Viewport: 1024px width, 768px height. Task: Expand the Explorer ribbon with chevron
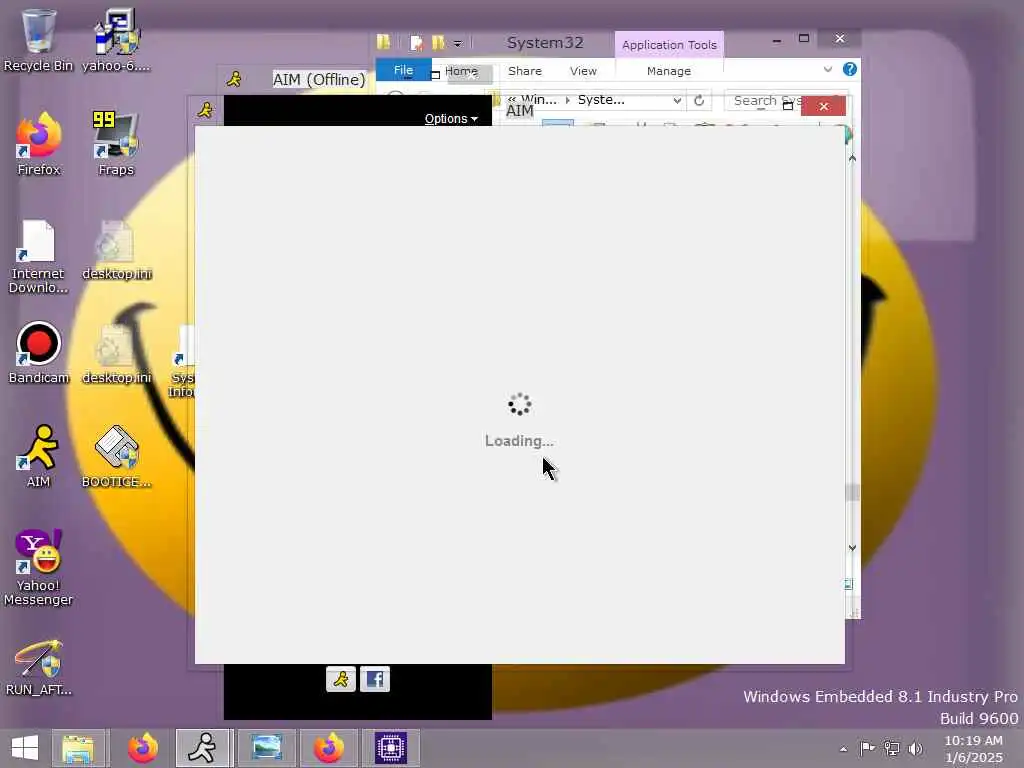coord(827,69)
